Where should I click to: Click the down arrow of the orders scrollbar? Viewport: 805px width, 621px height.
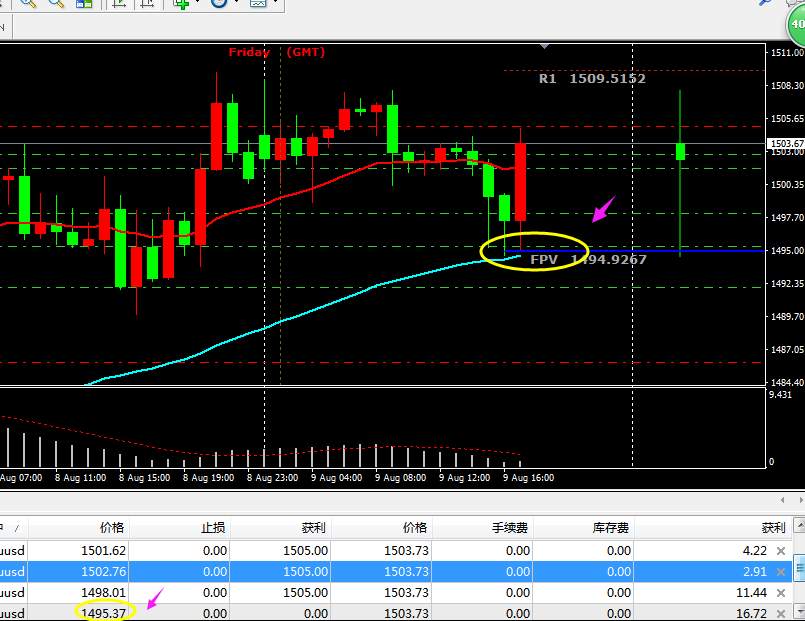pyautogui.click(x=799, y=611)
